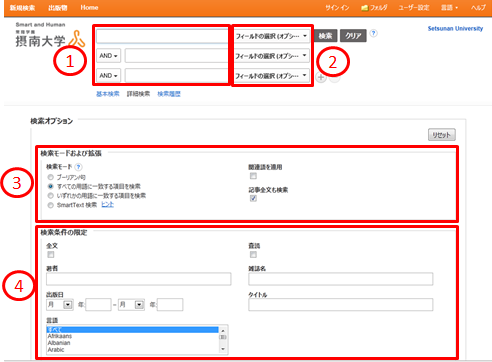The image size is (492, 362).
Task: Click the ヒント link next to SmartText
Action: tap(107, 205)
